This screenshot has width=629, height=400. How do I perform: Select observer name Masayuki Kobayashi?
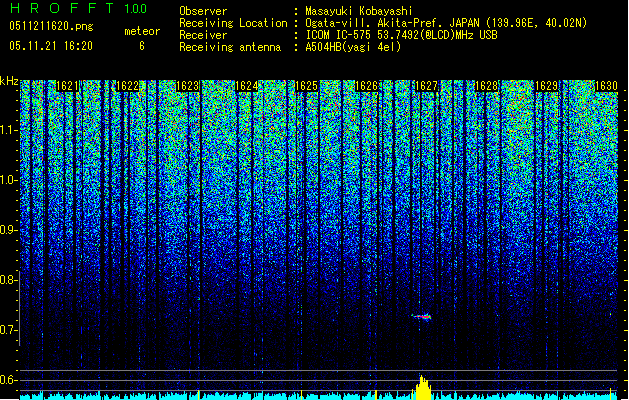point(359,11)
